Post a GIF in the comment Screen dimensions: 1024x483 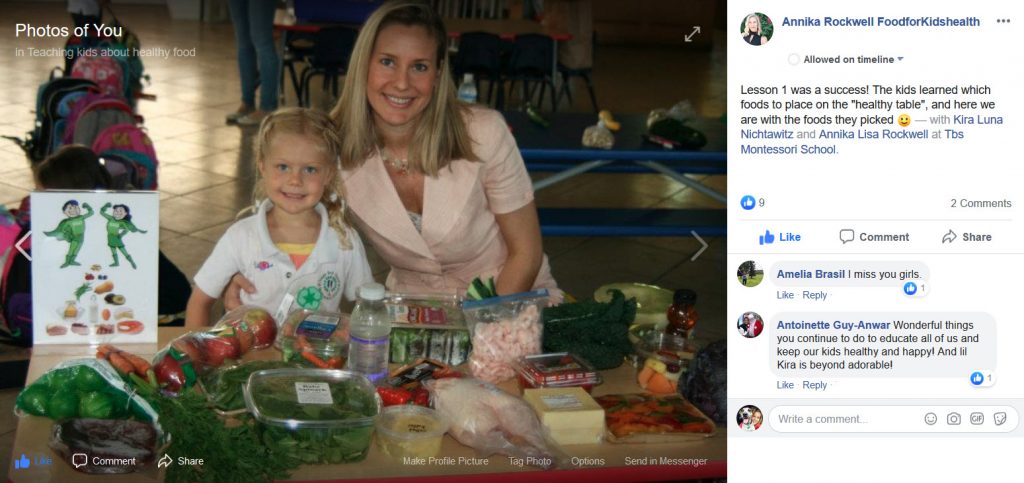pos(977,419)
